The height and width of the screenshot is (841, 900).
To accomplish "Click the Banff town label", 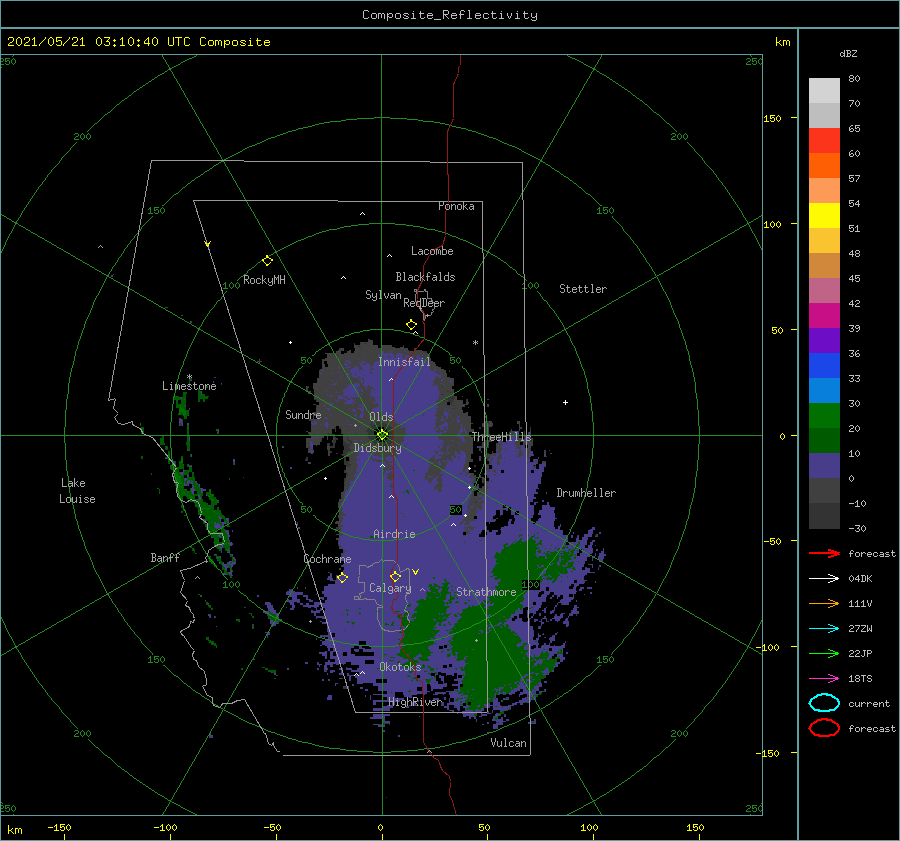I will pyautogui.click(x=165, y=557).
